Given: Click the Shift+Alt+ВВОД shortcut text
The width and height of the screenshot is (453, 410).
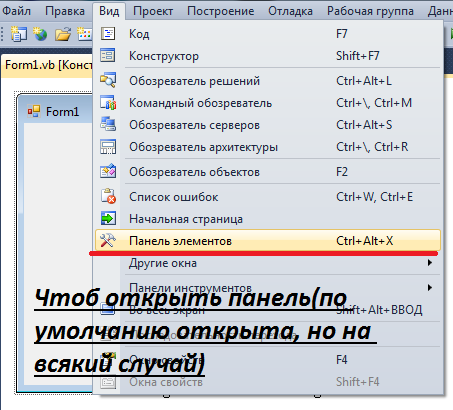Looking at the screenshot, I should pyautogui.click(x=379, y=310).
